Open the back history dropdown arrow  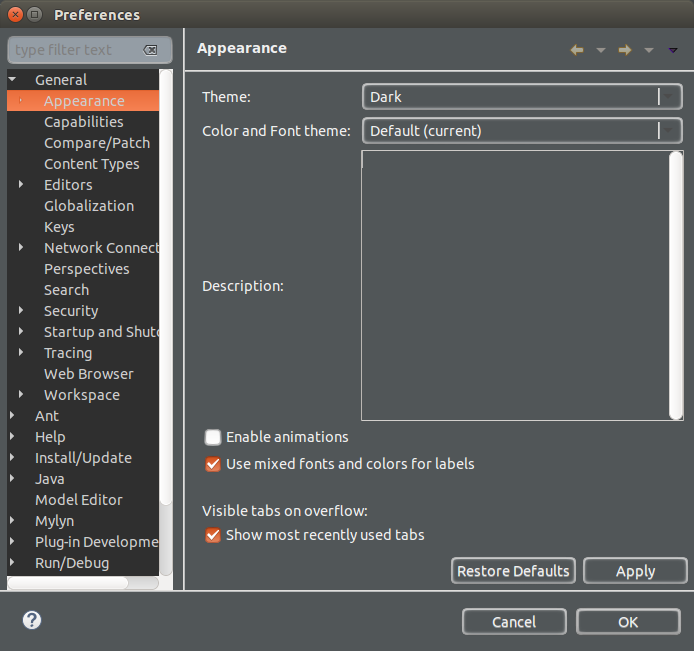(x=601, y=50)
